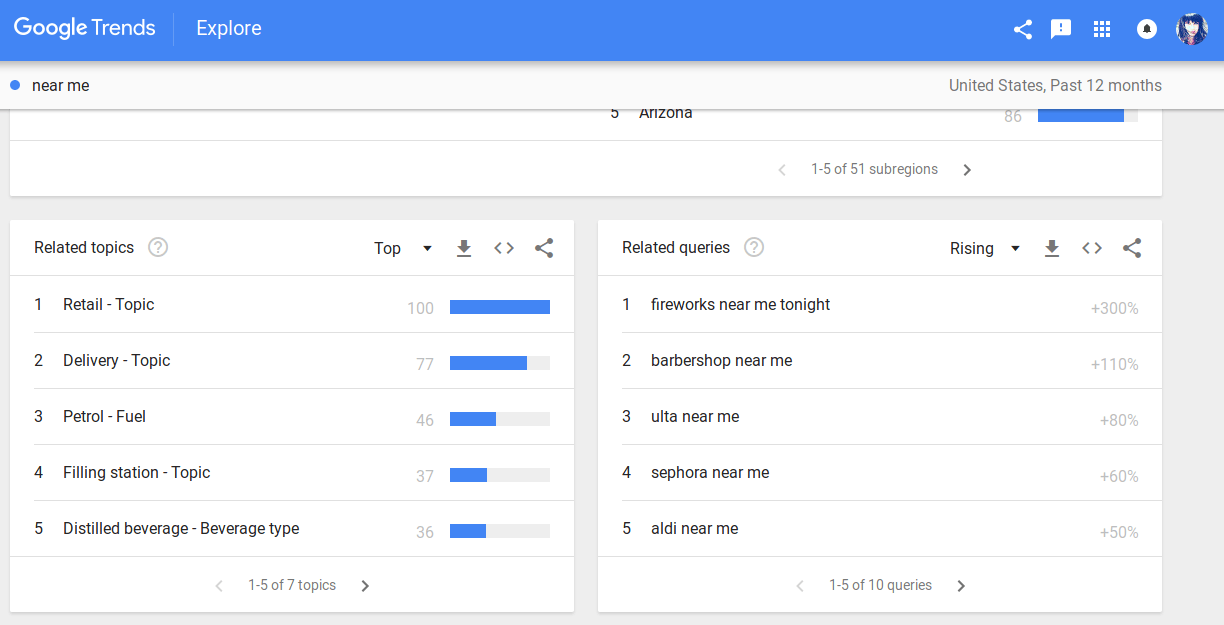The image size is (1224, 625).
Task: Download Related topics data as CSV
Action: coord(464,248)
